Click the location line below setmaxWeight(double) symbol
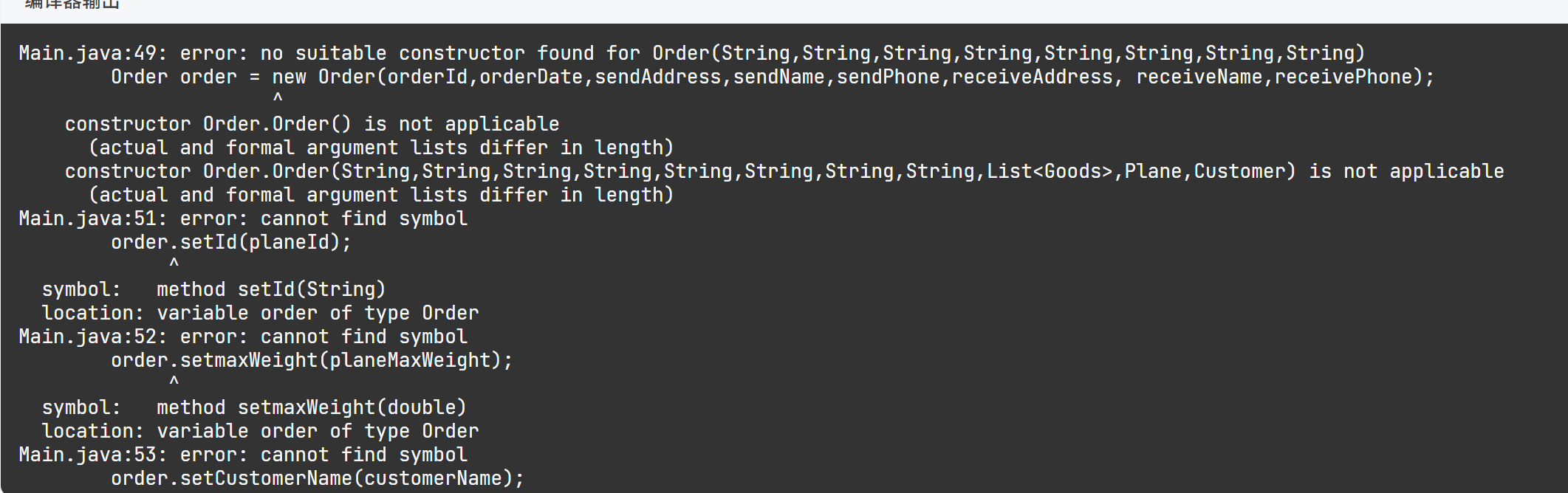 260,431
